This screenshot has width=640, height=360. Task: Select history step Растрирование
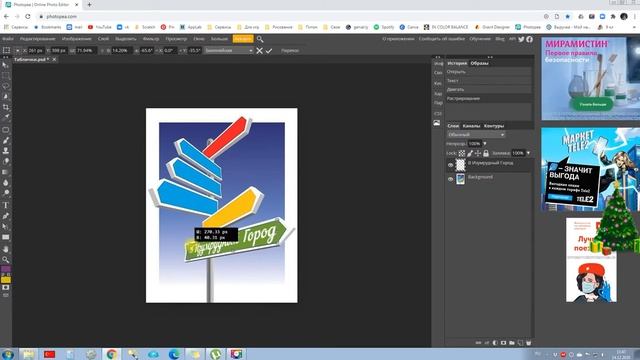point(489,98)
